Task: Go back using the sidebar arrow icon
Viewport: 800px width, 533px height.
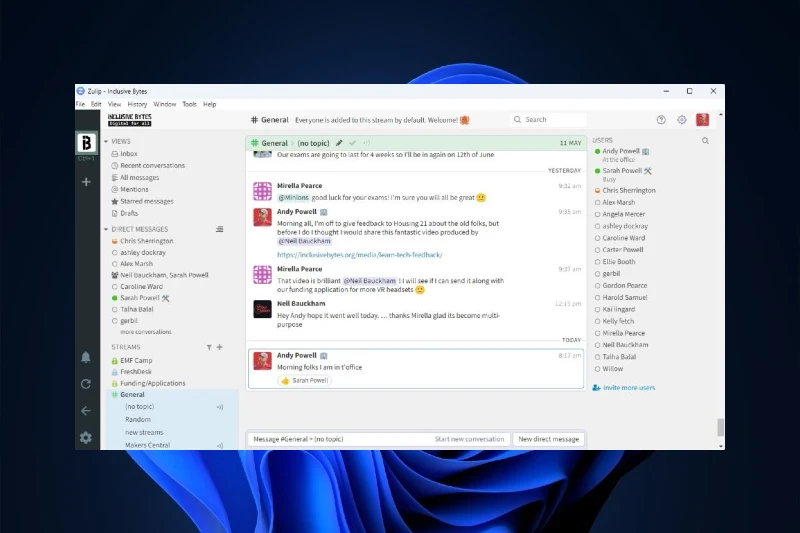Action: [86, 411]
